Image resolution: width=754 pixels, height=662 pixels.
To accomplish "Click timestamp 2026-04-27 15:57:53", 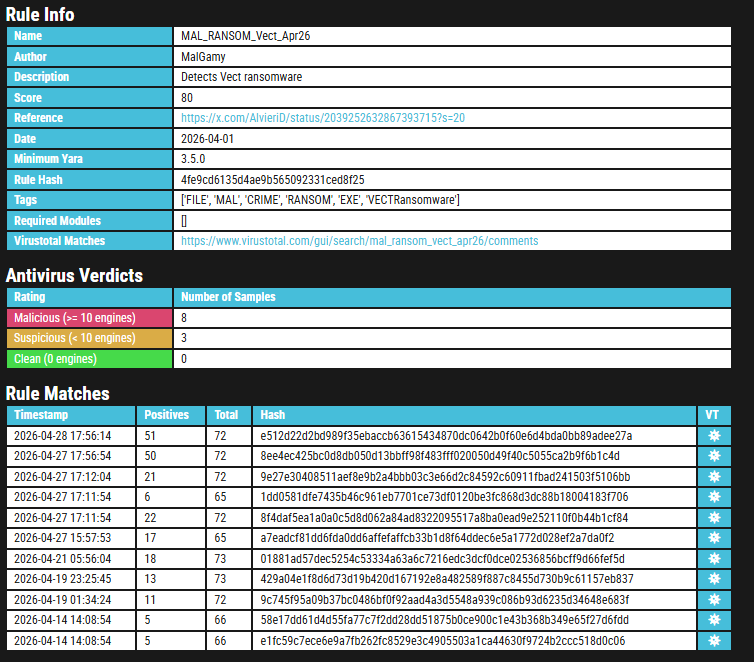I will pyautogui.click(x=63, y=537).
